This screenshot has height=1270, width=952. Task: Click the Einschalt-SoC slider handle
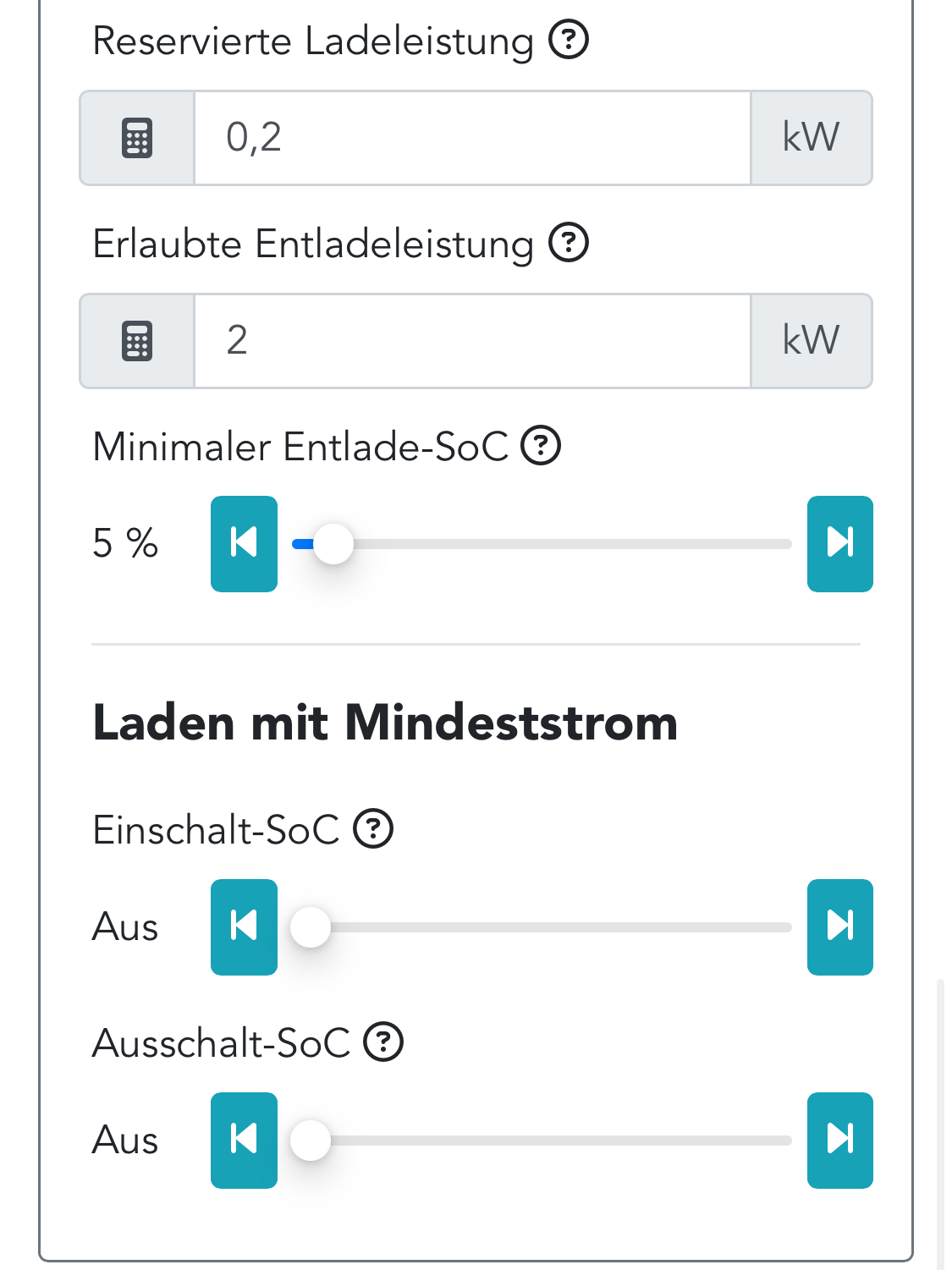(311, 927)
